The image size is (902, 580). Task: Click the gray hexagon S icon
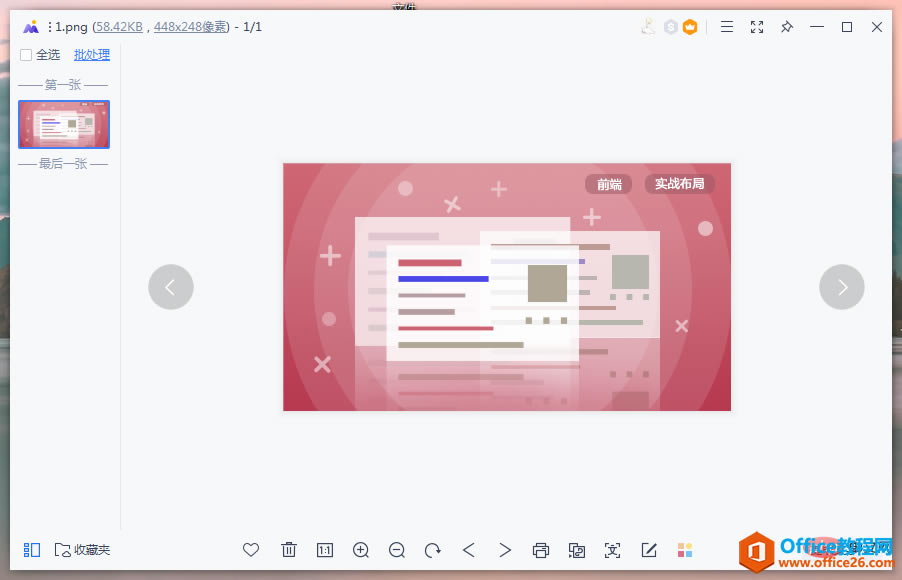[x=670, y=26]
